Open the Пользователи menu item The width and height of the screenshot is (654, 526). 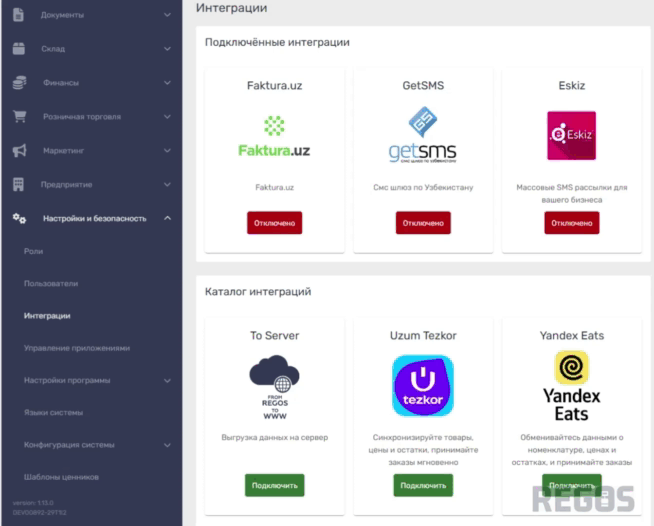tap(51, 283)
